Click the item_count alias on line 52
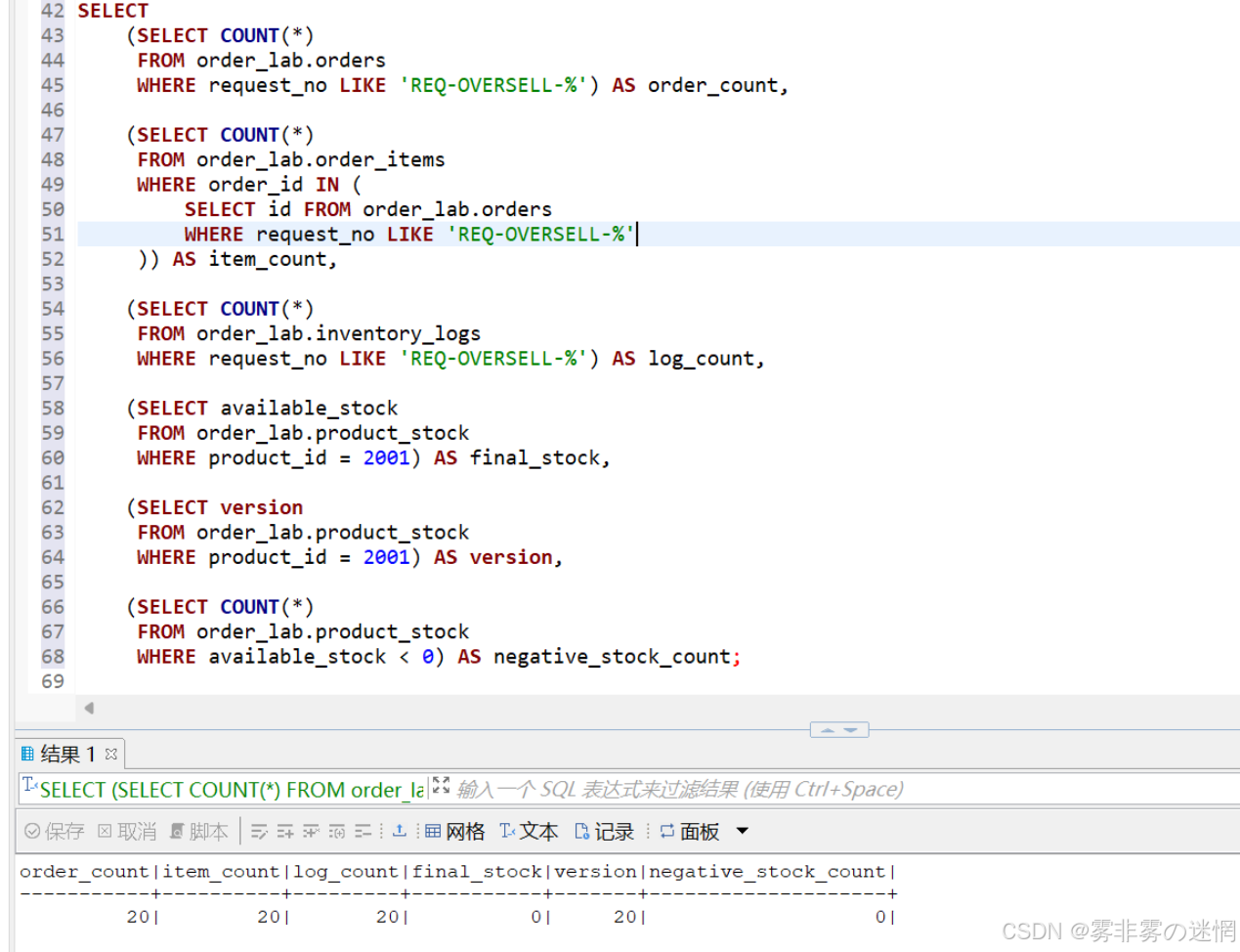 coord(267,259)
